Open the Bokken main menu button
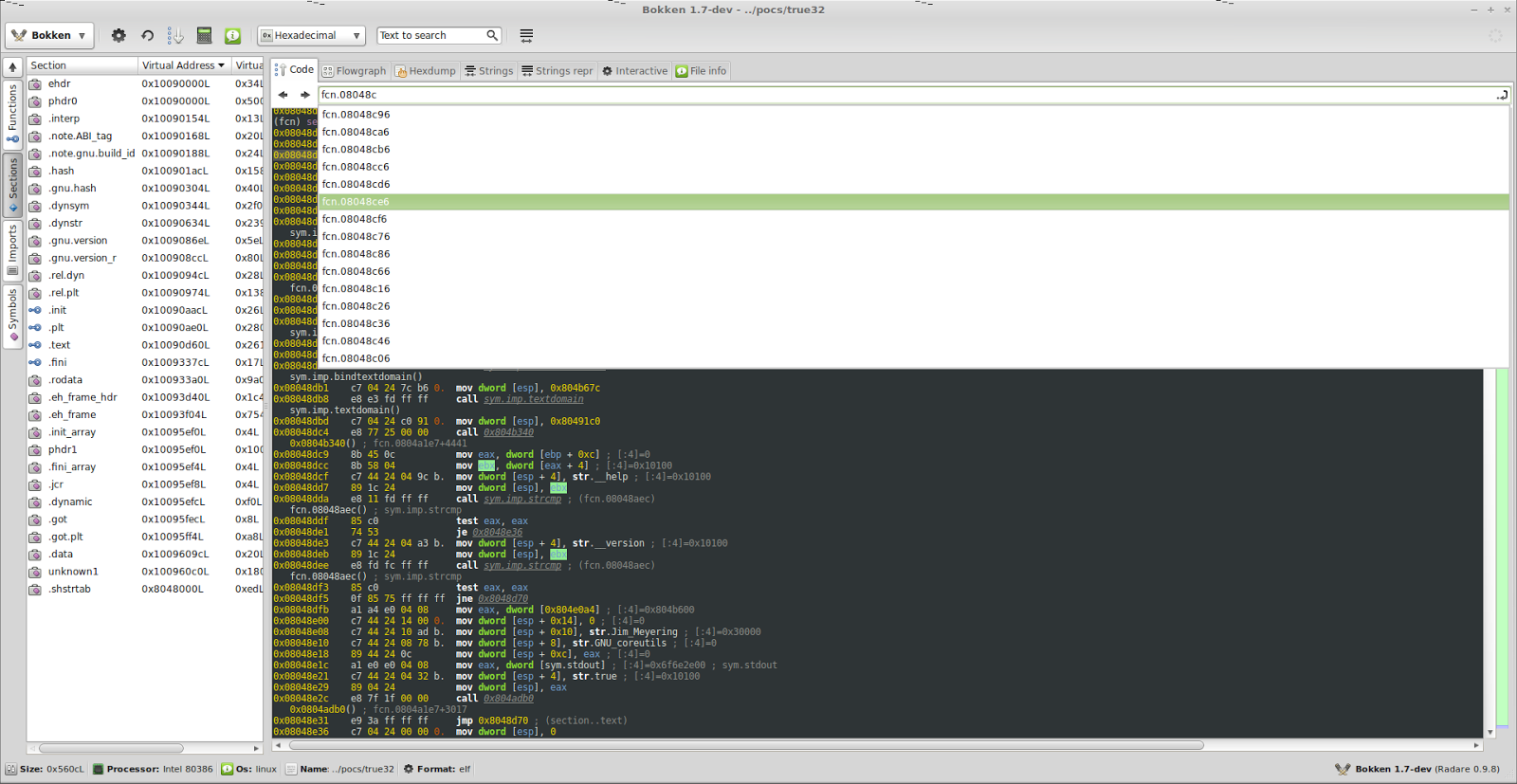Image resolution: width=1517 pixels, height=784 pixels. click(49, 35)
